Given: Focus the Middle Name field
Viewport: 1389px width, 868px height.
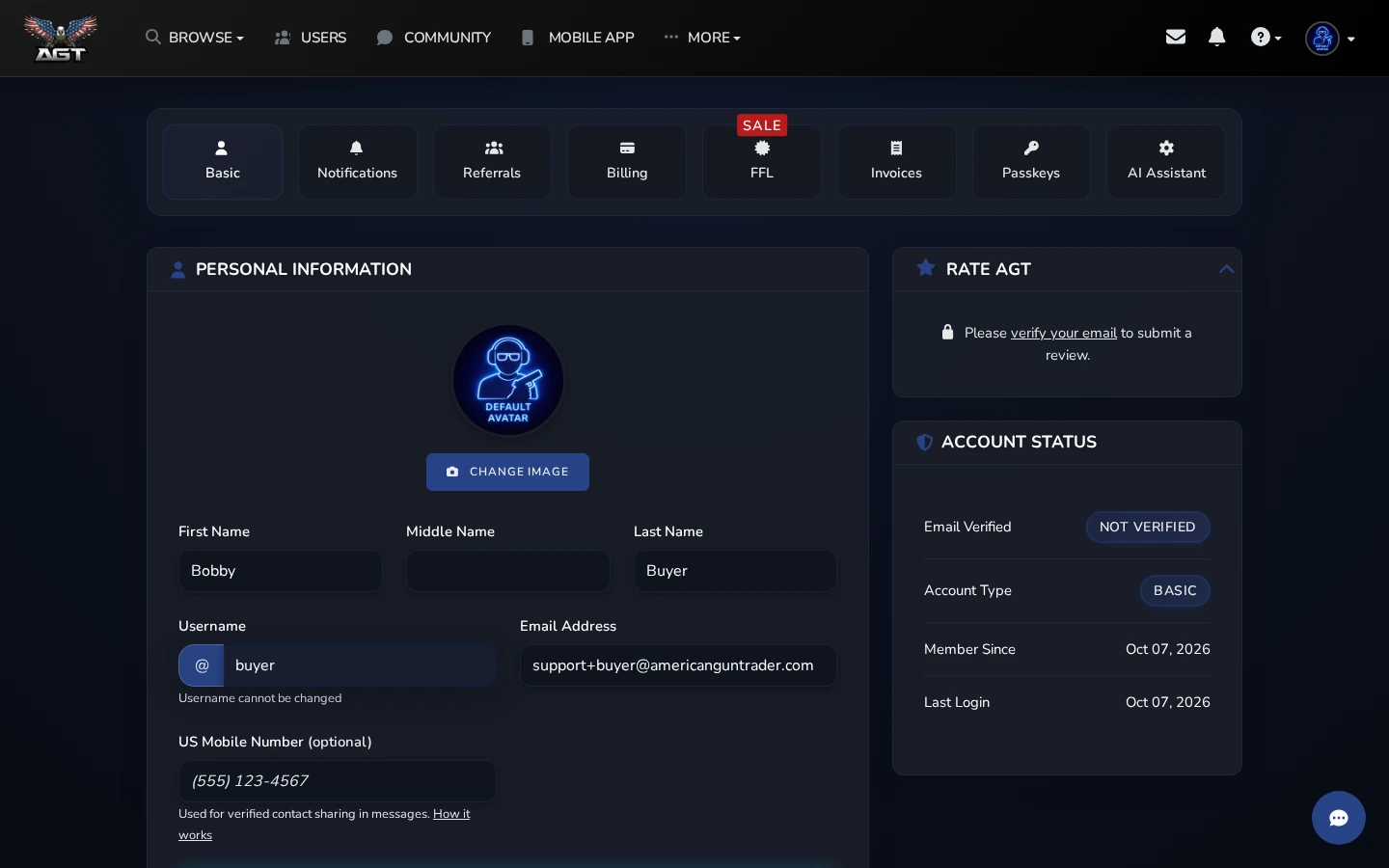Looking at the screenshot, I should click(x=508, y=571).
